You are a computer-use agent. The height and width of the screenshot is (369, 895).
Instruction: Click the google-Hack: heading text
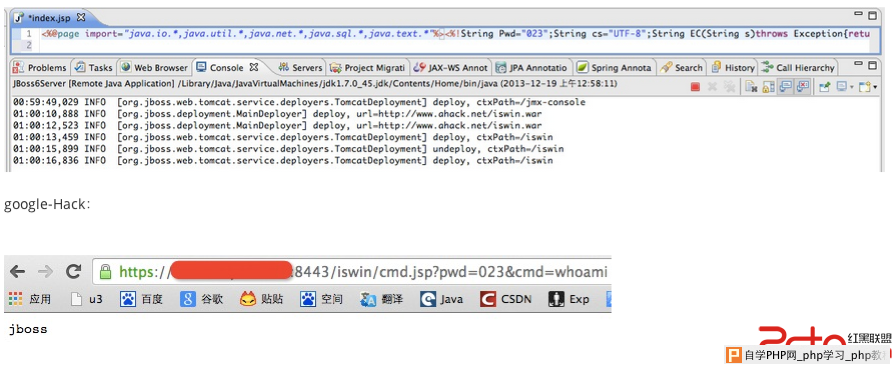point(47,204)
